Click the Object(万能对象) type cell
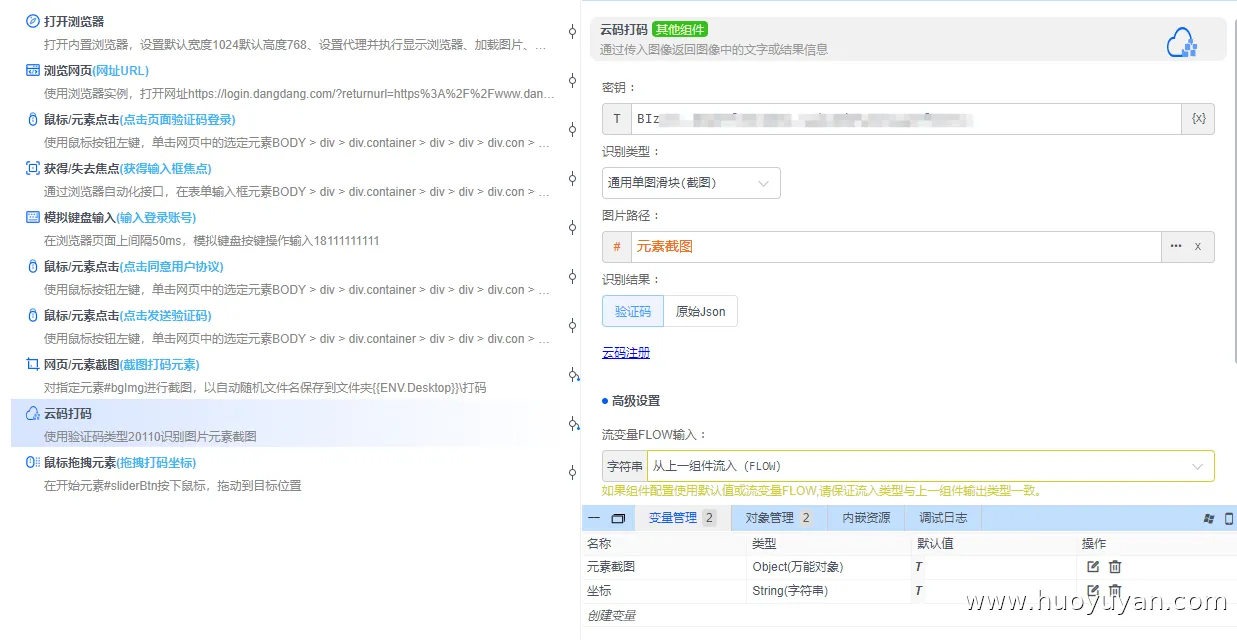The width and height of the screenshot is (1237, 640). (798, 567)
